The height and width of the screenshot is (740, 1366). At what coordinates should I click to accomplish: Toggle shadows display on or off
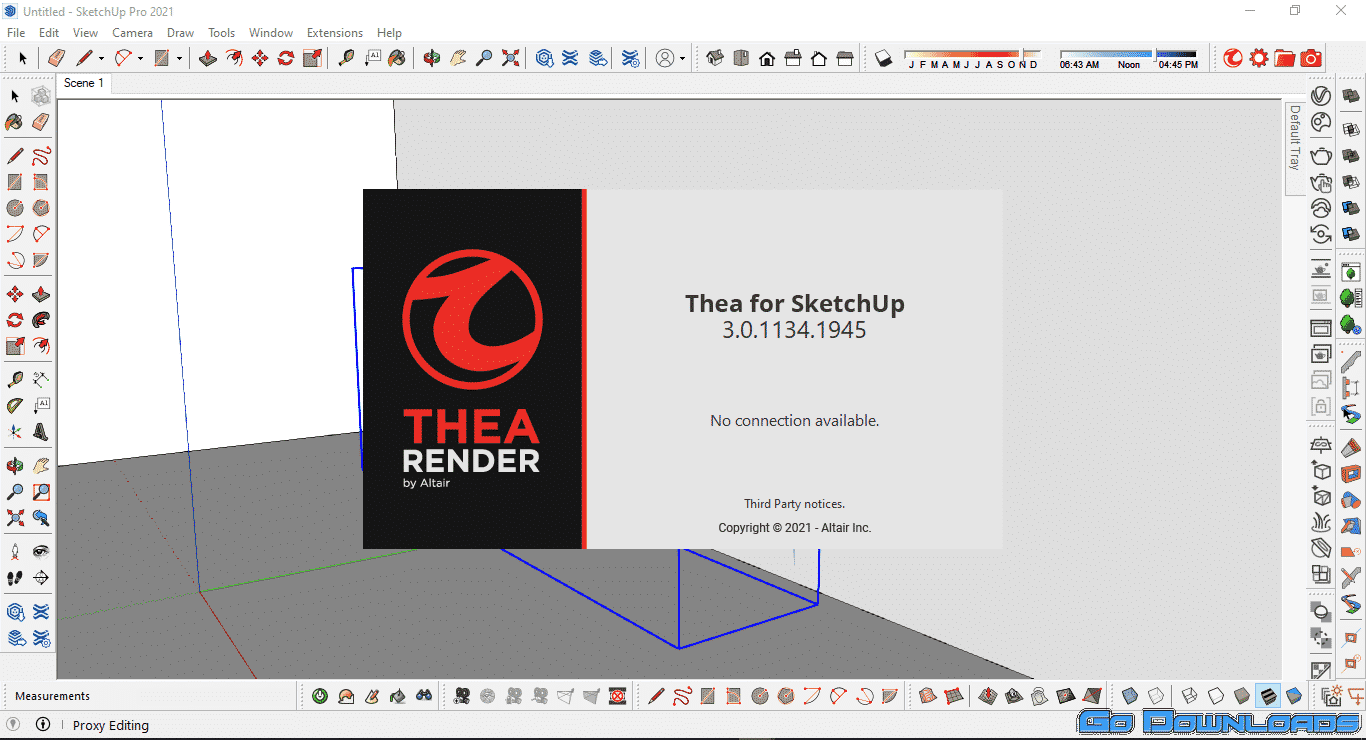(883, 58)
